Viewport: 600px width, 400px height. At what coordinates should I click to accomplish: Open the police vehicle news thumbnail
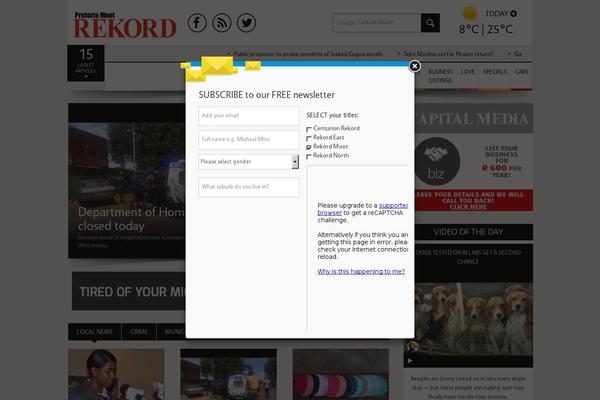228,374
